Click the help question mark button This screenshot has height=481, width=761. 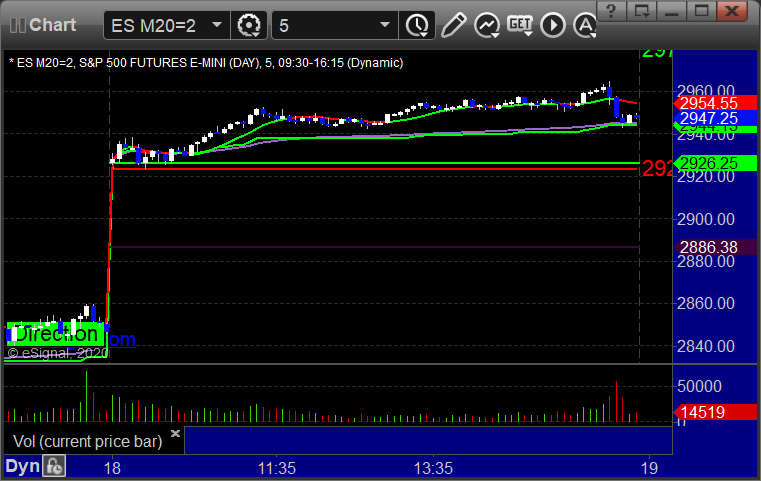[x=611, y=11]
